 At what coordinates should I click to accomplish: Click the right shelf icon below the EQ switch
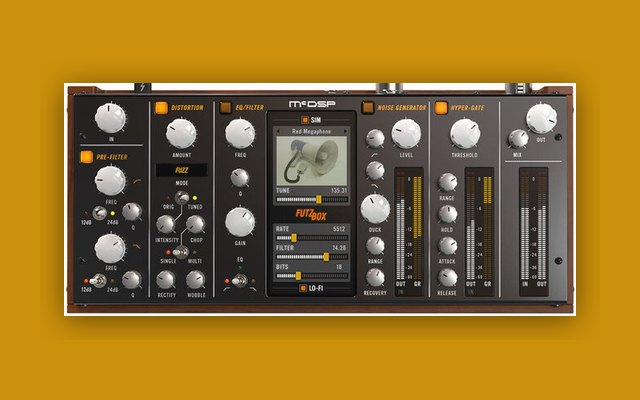coord(253,289)
